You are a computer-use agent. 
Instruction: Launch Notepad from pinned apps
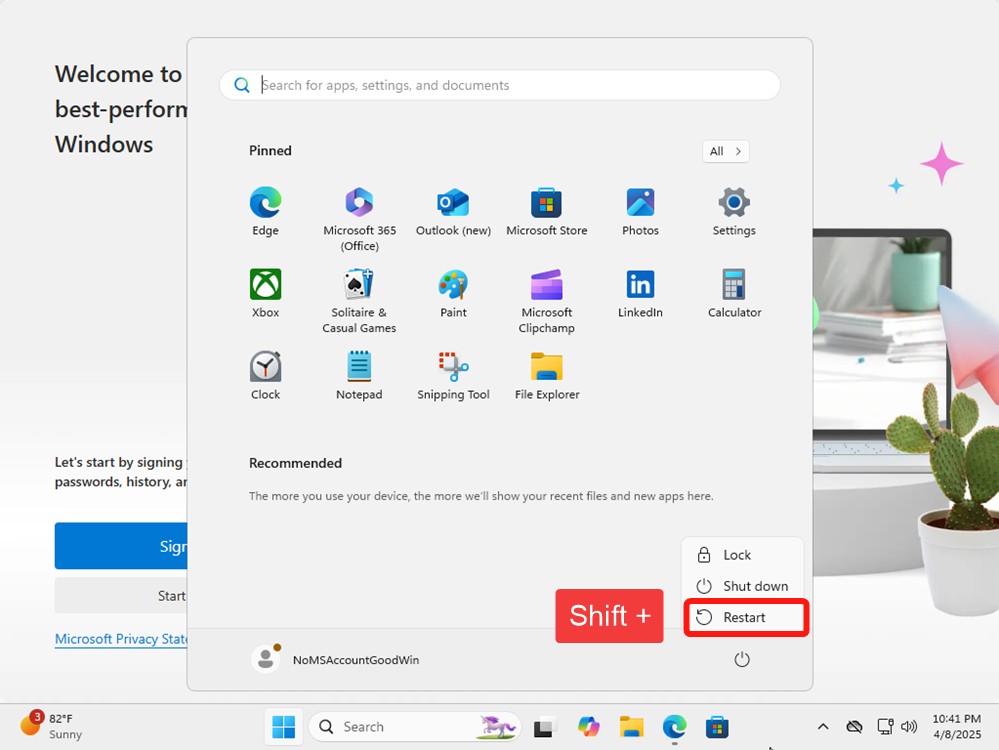pyautogui.click(x=359, y=376)
